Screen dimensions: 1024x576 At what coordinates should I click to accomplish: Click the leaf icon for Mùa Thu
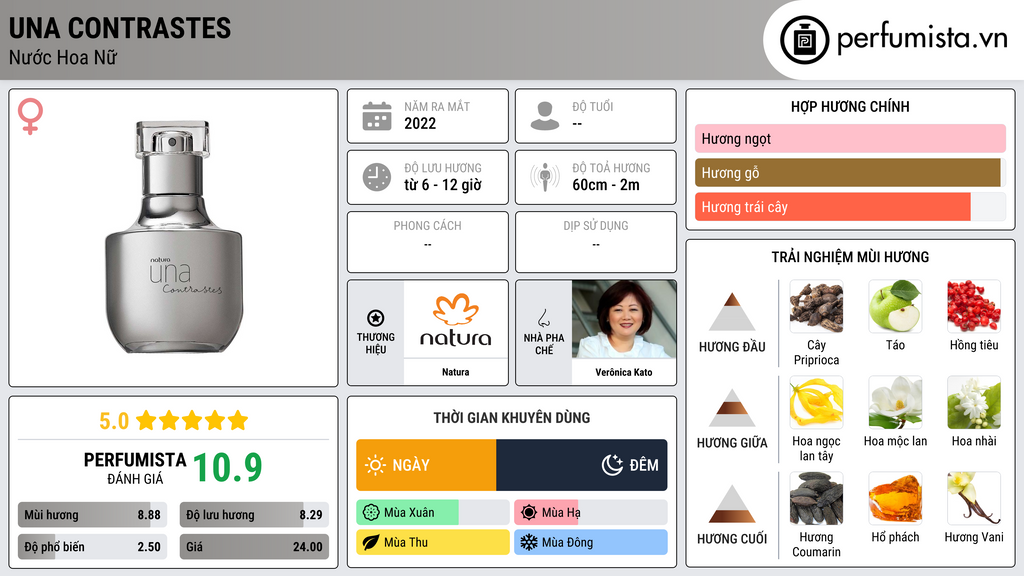pyautogui.click(x=371, y=542)
